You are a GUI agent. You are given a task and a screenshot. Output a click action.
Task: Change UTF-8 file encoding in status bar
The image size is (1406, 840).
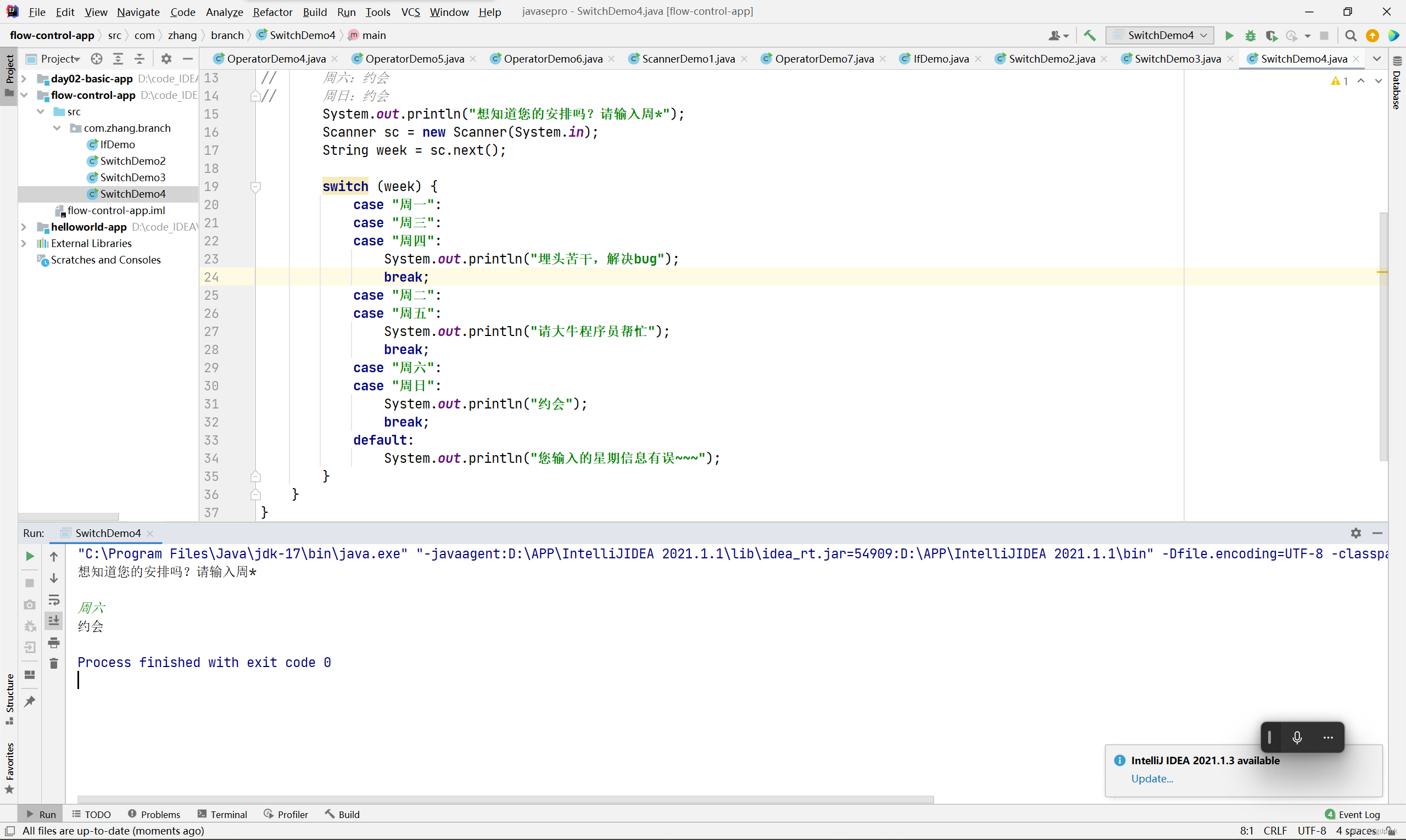click(x=1312, y=830)
